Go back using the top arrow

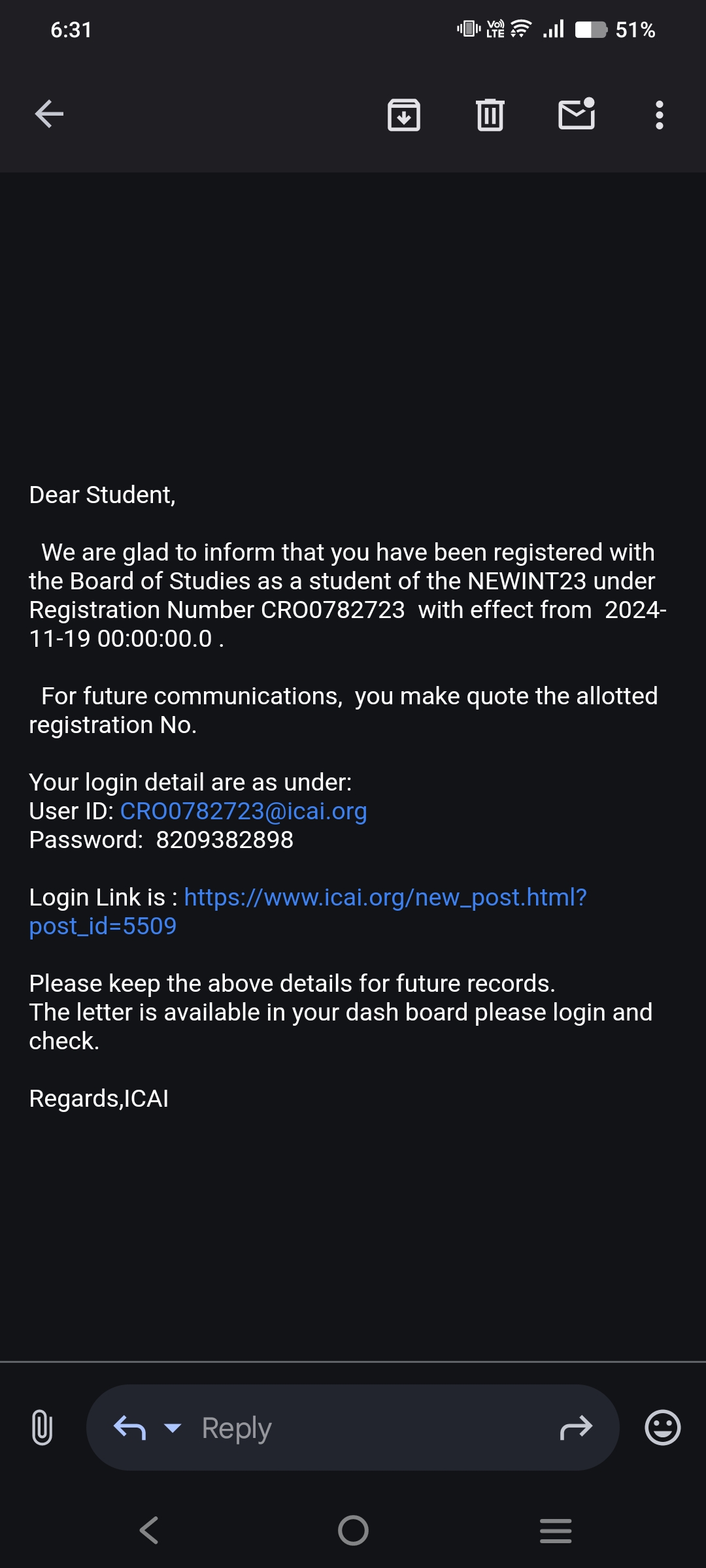(x=50, y=114)
